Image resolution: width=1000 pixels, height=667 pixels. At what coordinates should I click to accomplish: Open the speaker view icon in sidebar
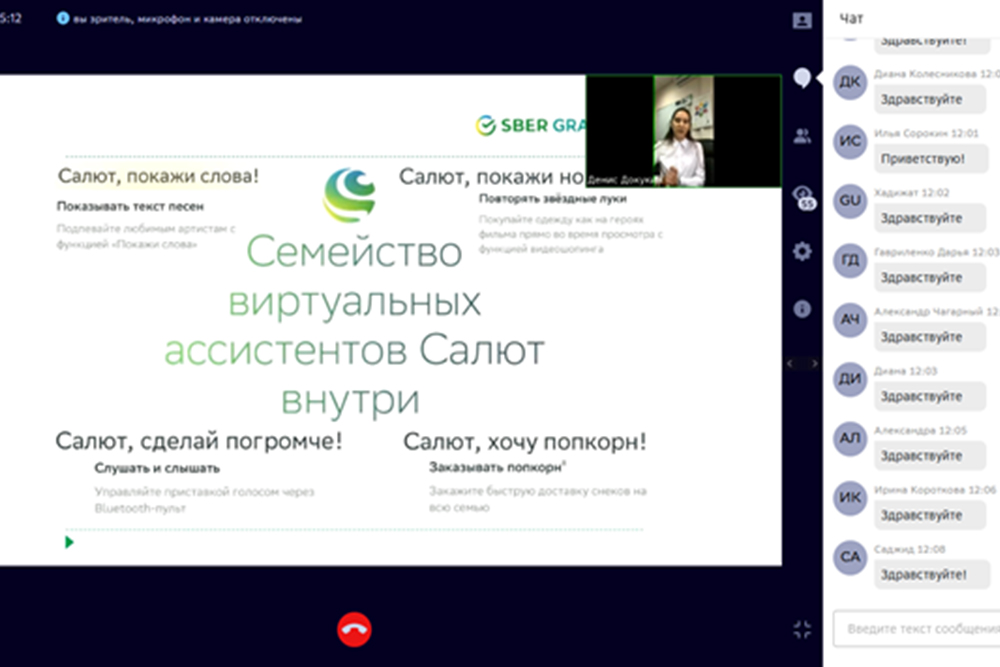(x=801, y=20)
